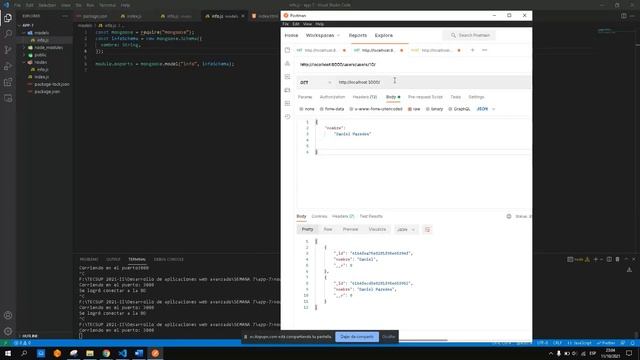Open Postman Collections sidebar icon
The height and width of the screenshot is (360, 640).
[x=287, y=50]
